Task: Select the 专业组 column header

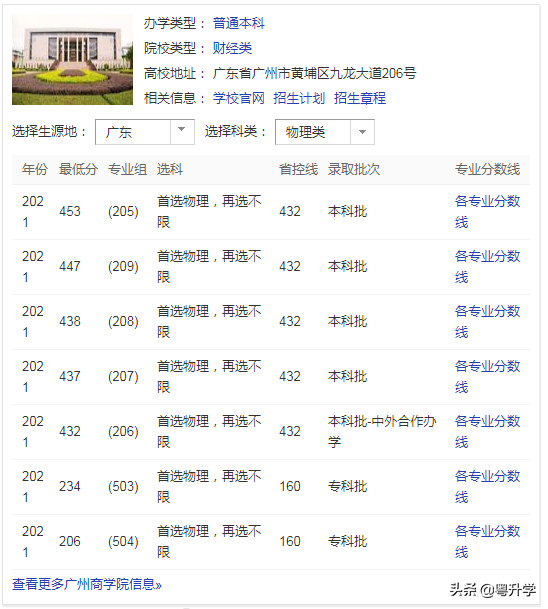Action: [127, 169]
